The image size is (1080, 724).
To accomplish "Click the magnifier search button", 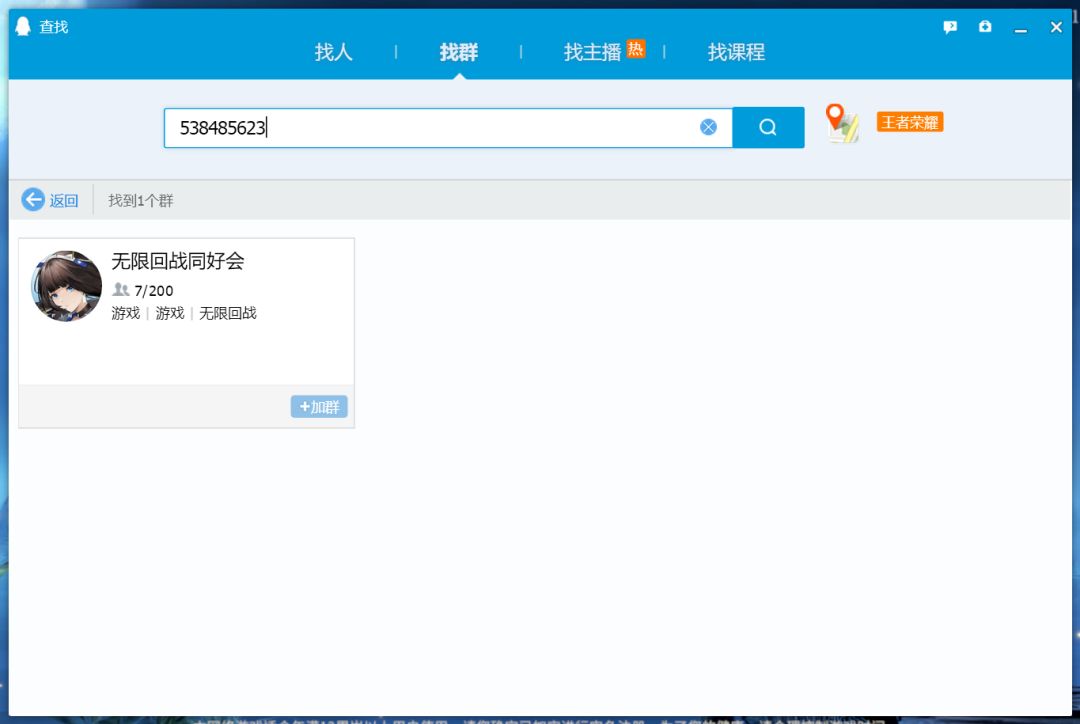I will [x=768, y=127].
